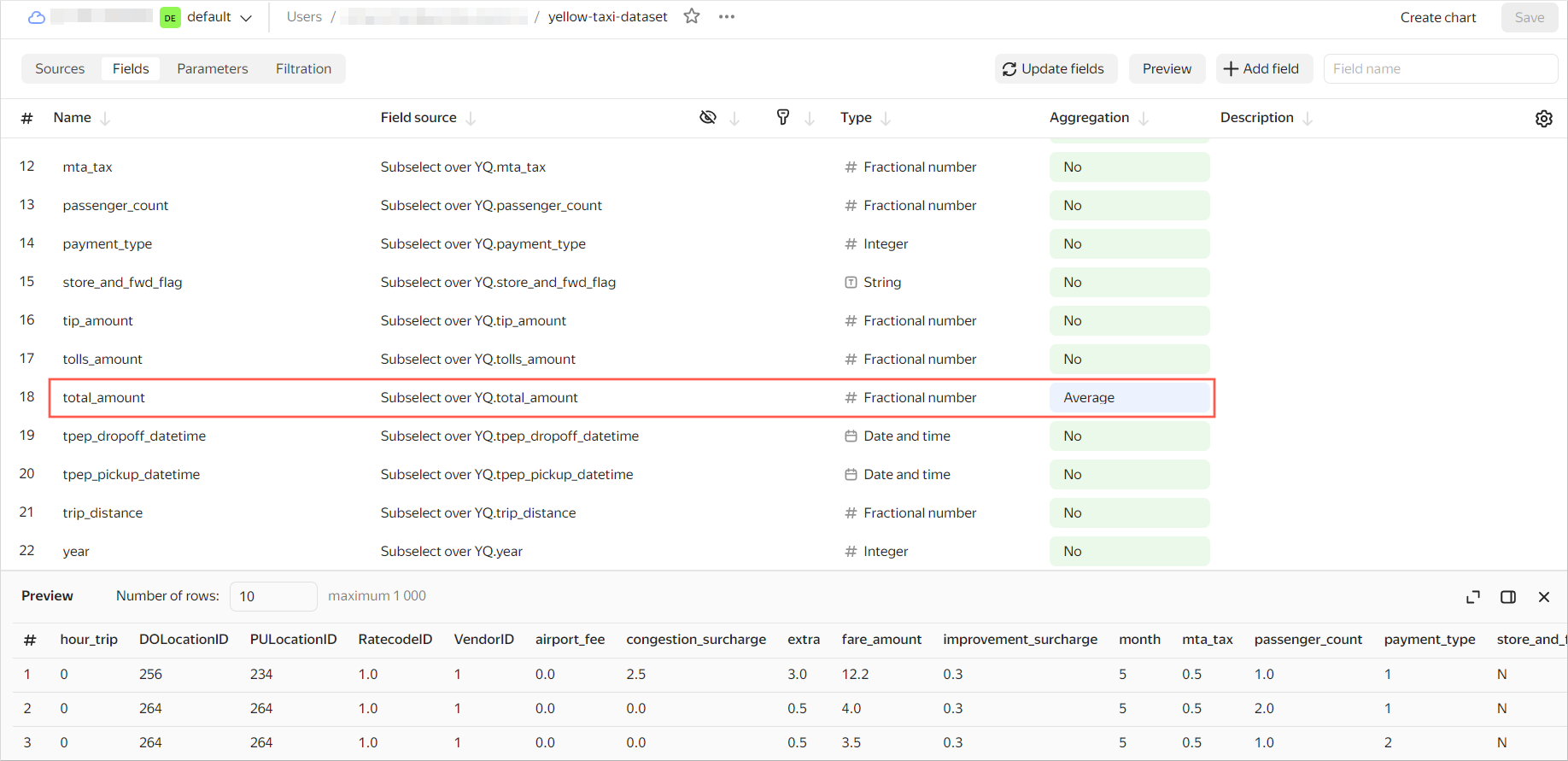This screenshot has width=1568, height=761.
Task: Change the Type of payment_type field
Action: tap(885, 244)
